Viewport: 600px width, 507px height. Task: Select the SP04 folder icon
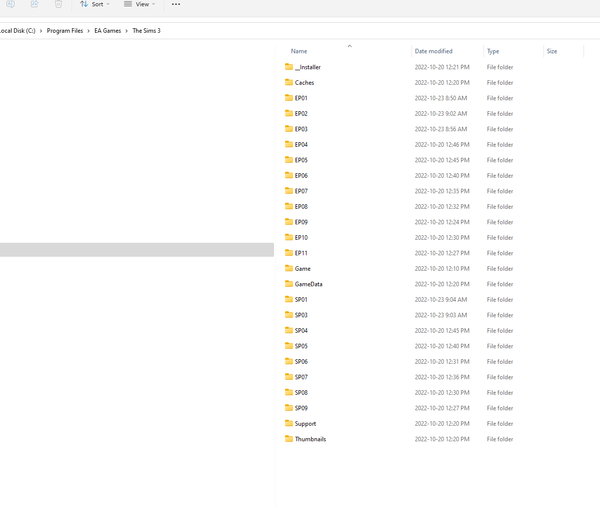(x=289, y=330)
